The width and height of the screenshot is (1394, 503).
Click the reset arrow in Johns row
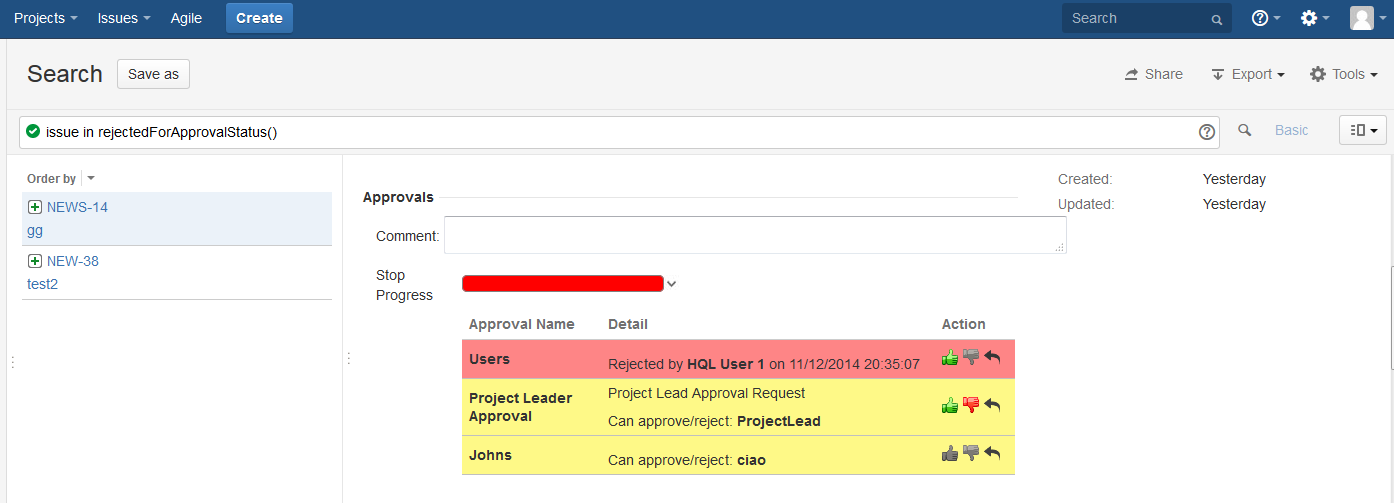click(x=992, y=454)
